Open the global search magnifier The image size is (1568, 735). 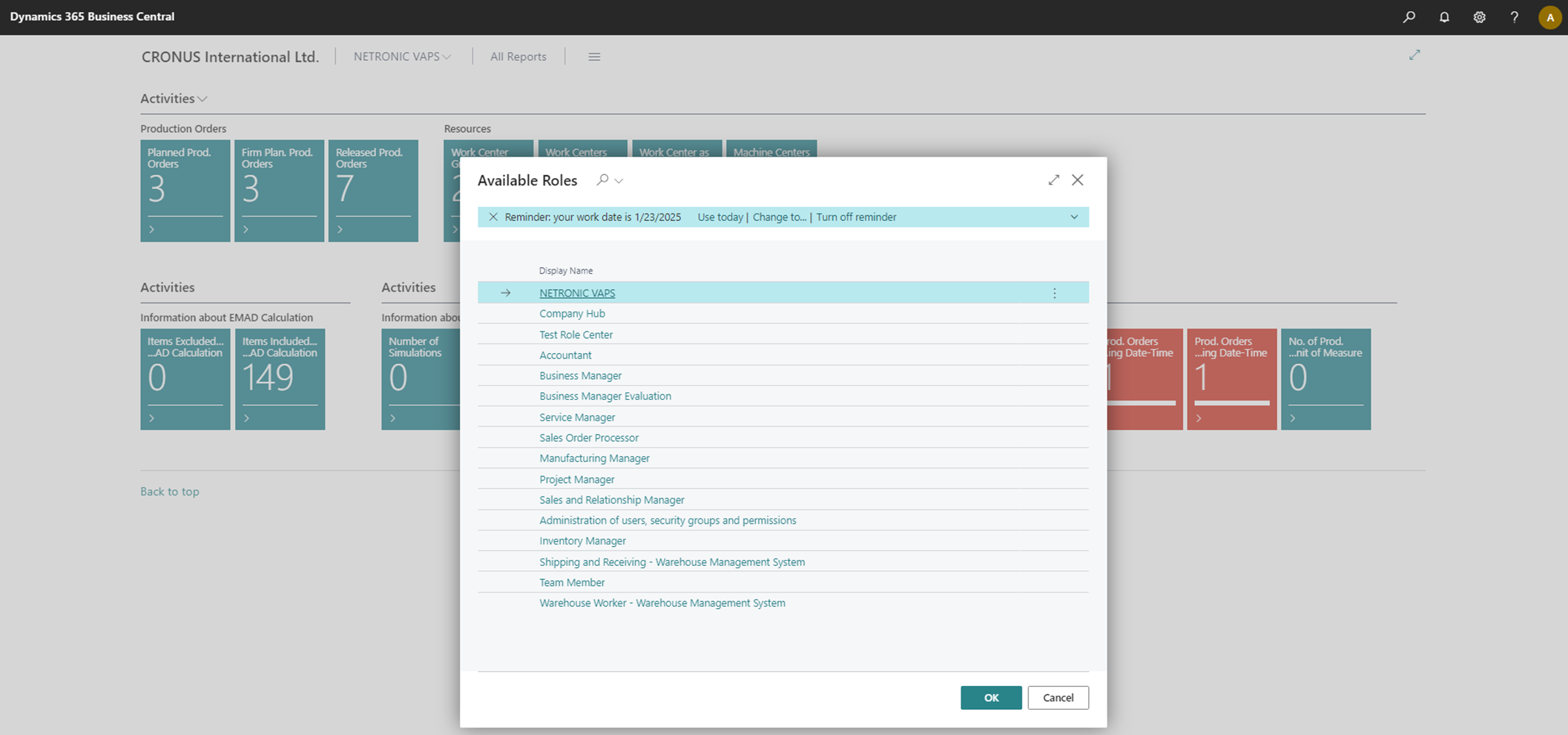[x=1409, y=17]
